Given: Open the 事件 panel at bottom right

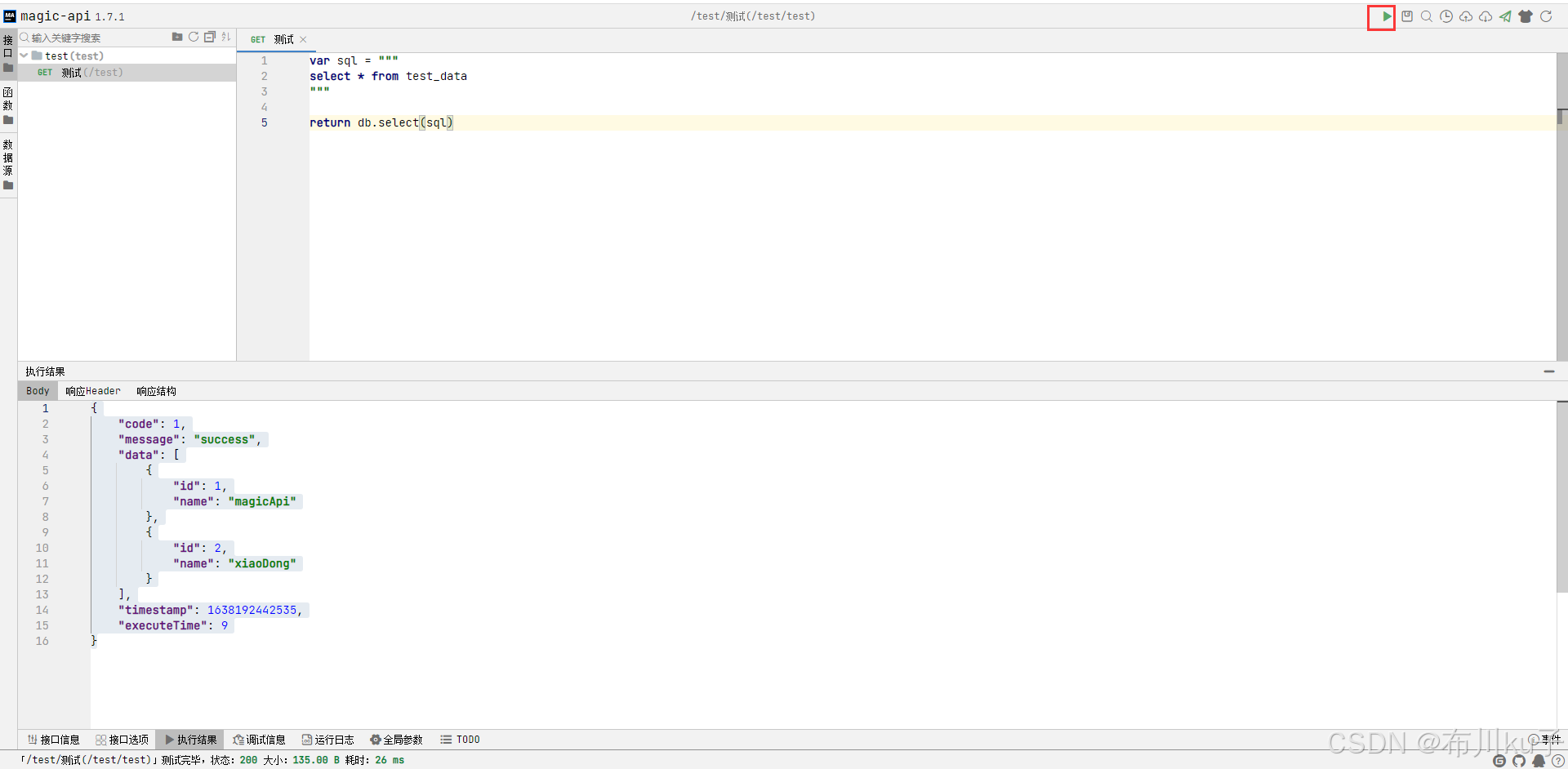Looking at the screenshot, I should [x=1544, y=740].
